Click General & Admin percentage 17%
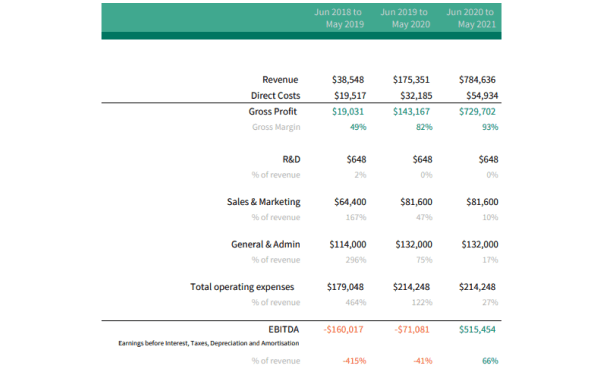The image size is (600, 371). (x=490, y=260)
